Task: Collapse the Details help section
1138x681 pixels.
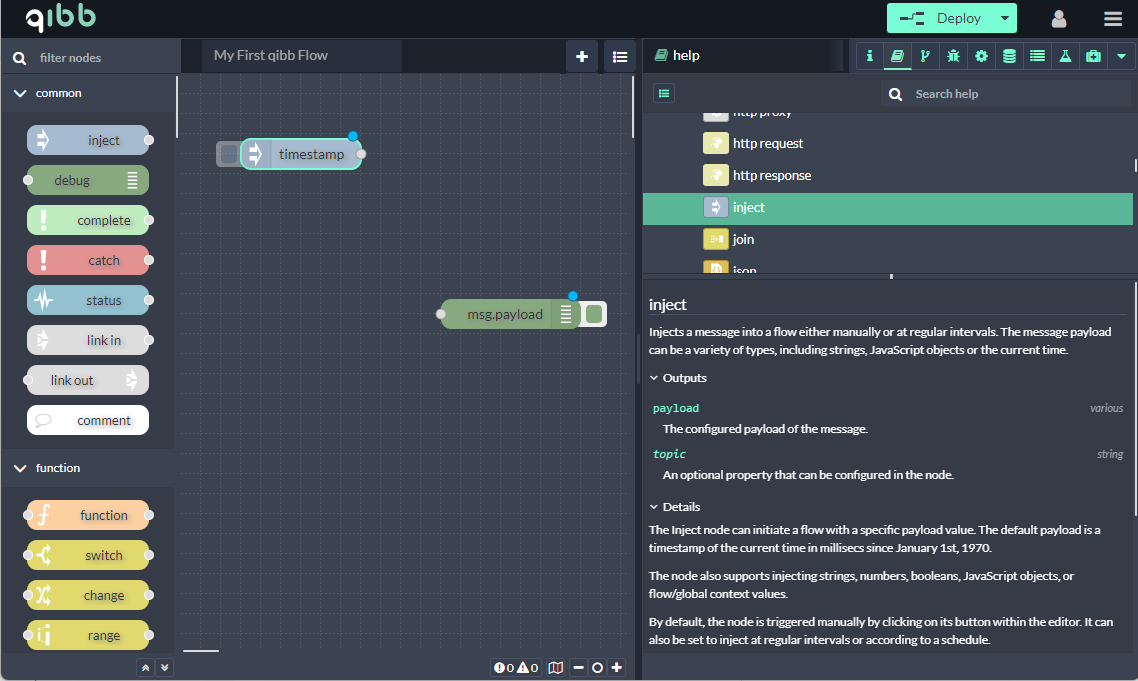Action: [675, 507]
